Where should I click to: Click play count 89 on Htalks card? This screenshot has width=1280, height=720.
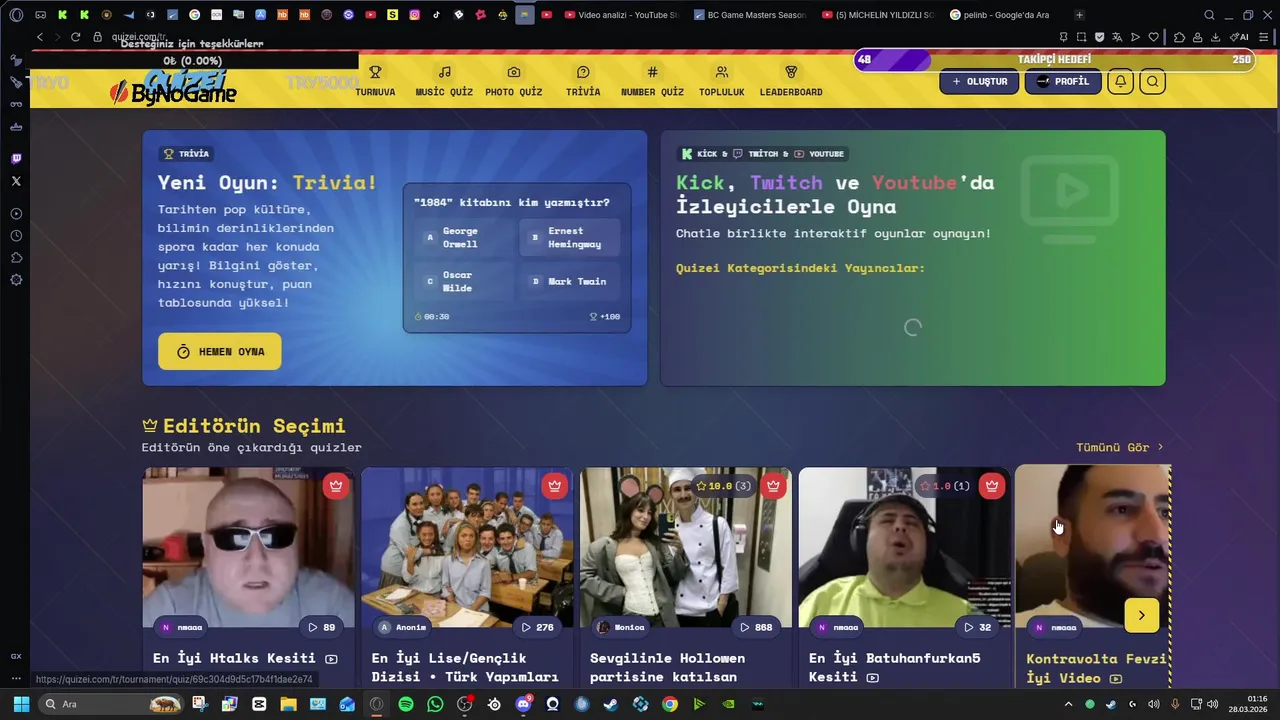coord(321,627)
